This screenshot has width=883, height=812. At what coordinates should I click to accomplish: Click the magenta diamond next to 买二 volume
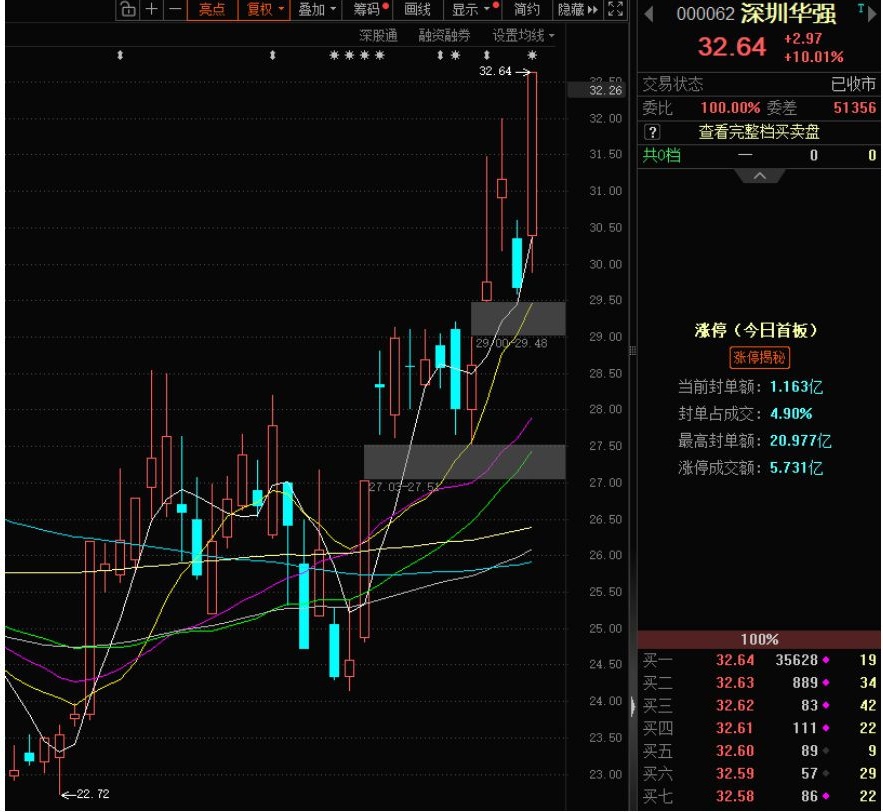[x=826, y=682]
